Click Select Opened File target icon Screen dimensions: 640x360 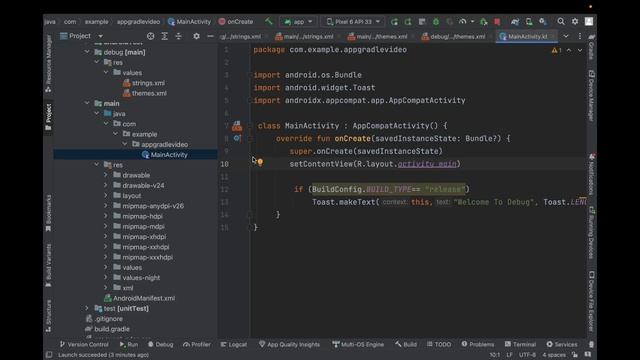click(x=151, y=36)
